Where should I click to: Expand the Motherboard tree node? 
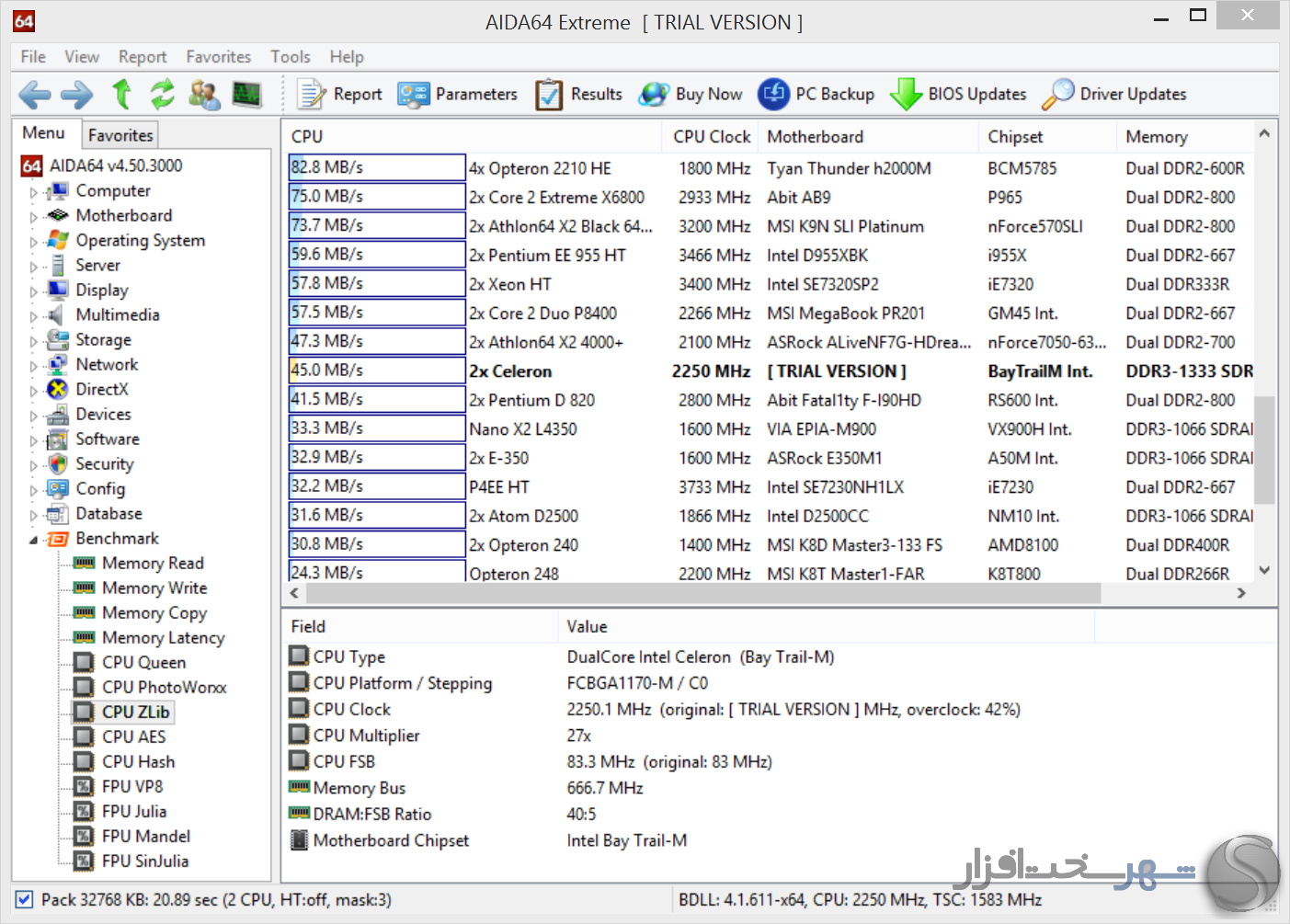pos(34,217)
